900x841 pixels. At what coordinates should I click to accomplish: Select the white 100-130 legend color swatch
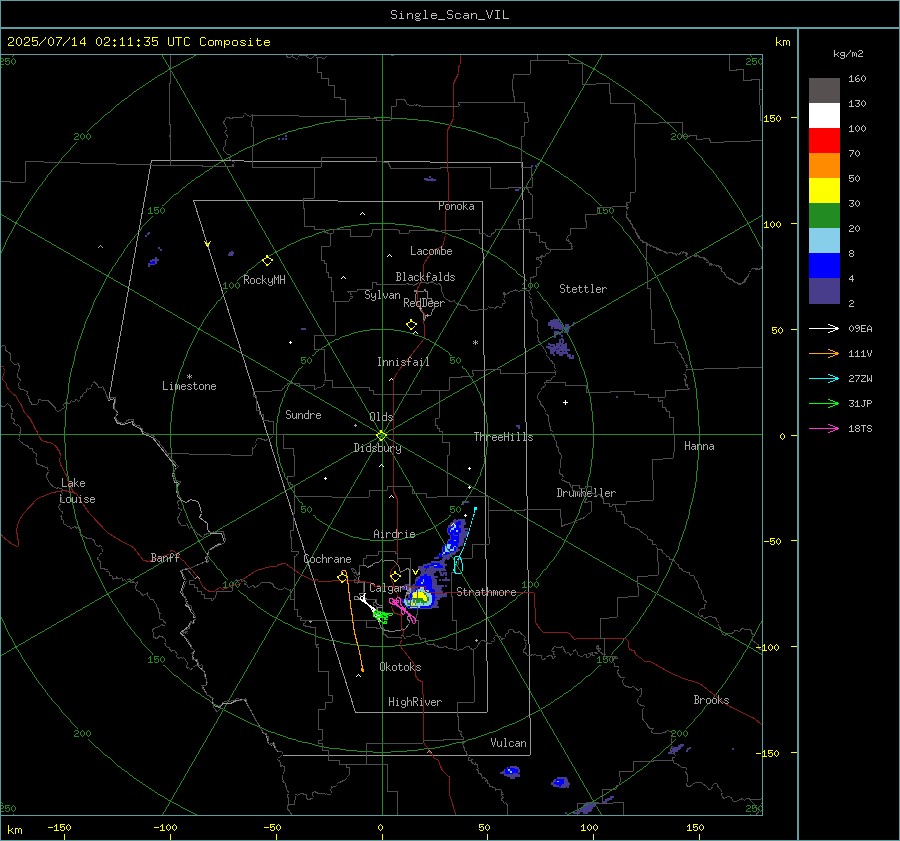(x=824, y=116)
